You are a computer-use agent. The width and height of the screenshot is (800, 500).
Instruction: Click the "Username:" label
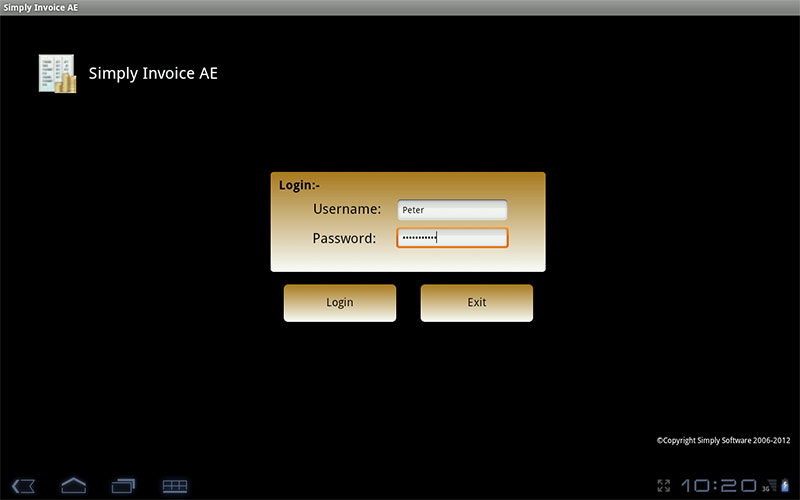point(347,209)
